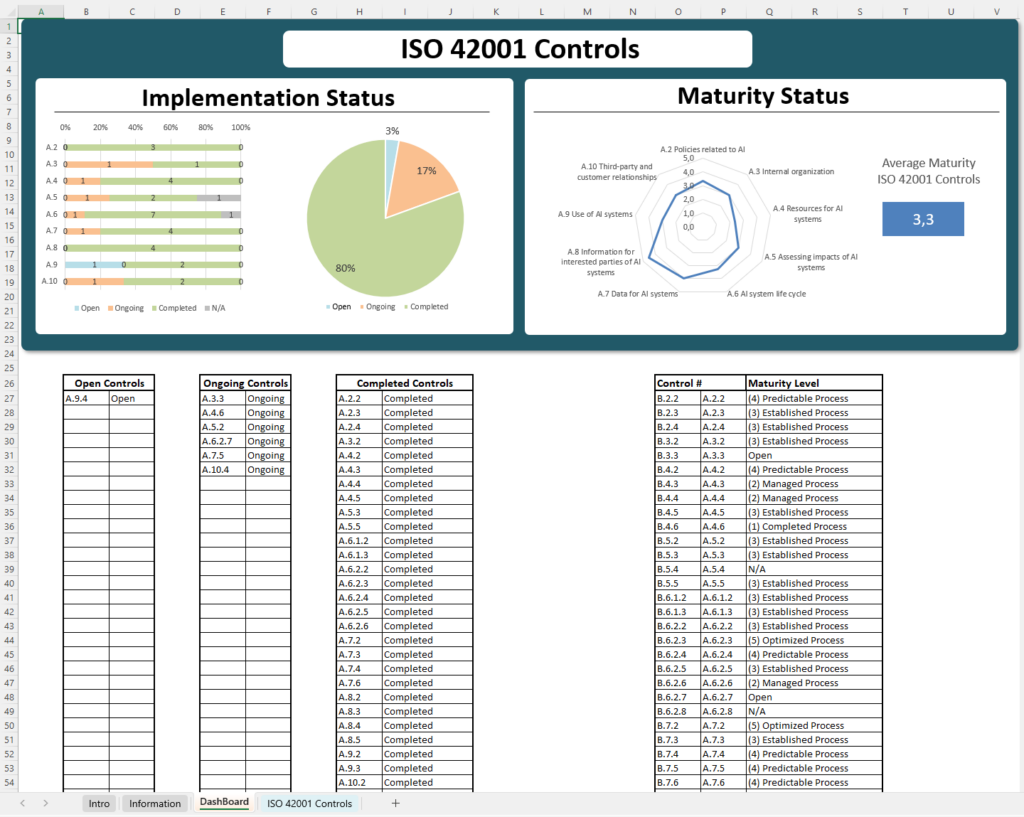The image size is (1024, 817).
Task: Select the cell listing control A.9.4
Action: 85,397
